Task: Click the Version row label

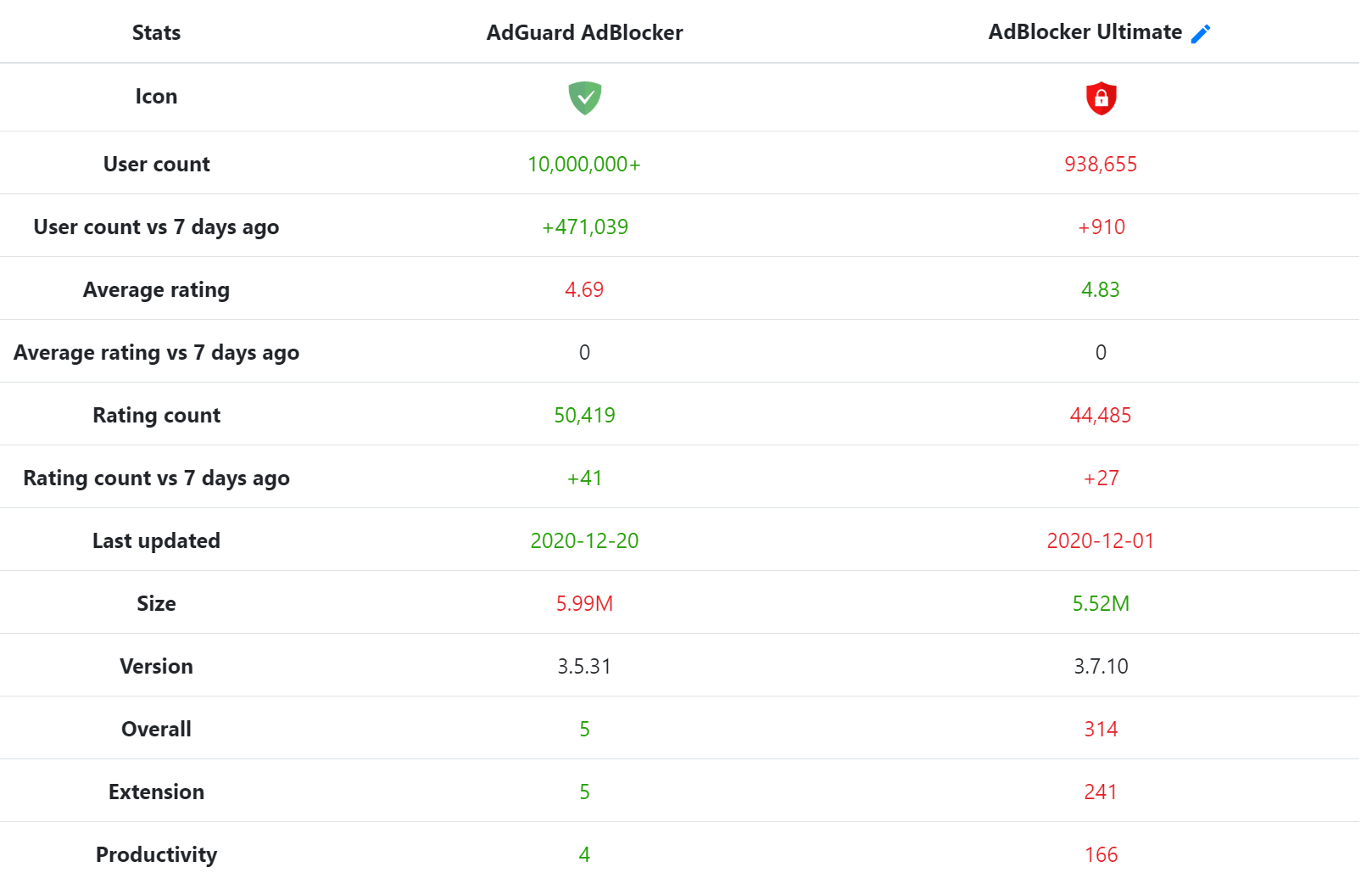Action: coord(156,667)
